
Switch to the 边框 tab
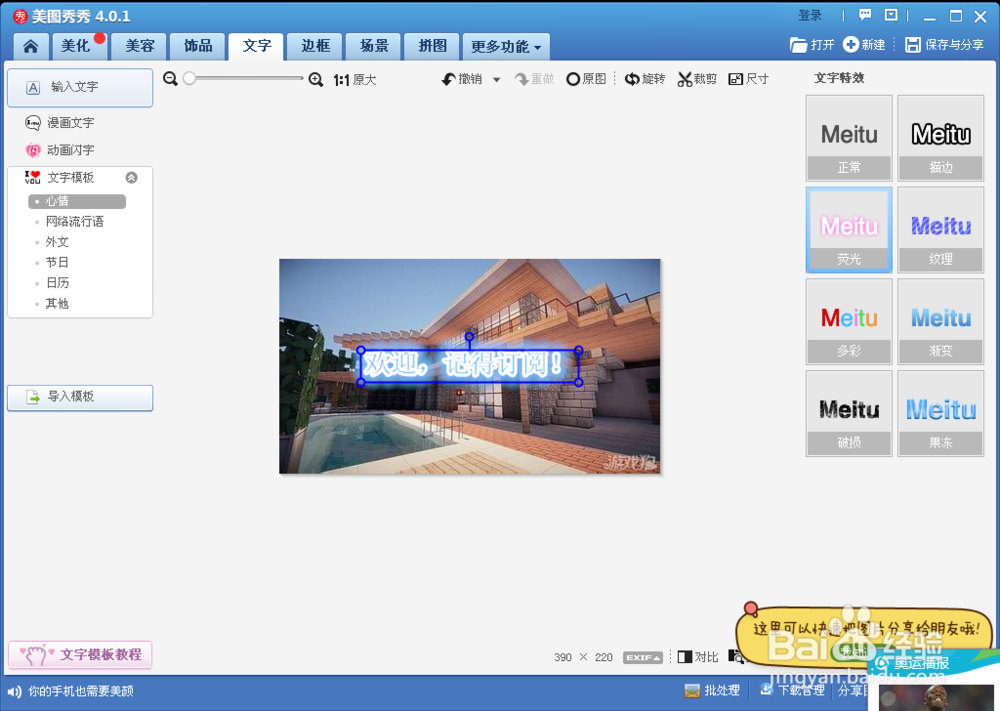[315, 47]
